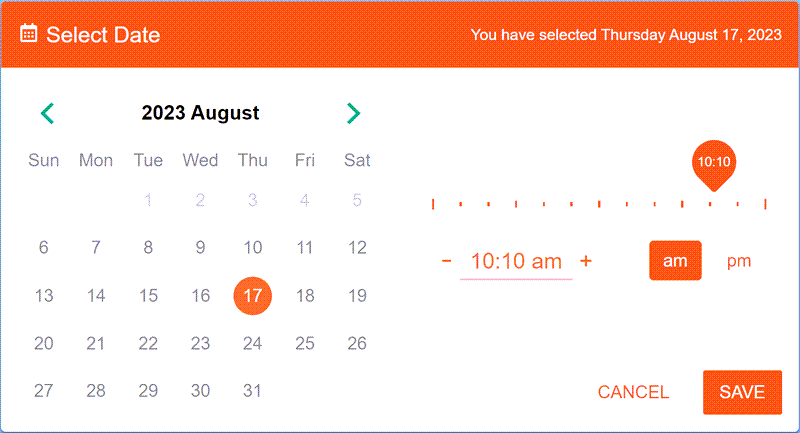Screen dimensions: 800x433
Task: Click the 10:10 am time field
Action: pos(516,262)
